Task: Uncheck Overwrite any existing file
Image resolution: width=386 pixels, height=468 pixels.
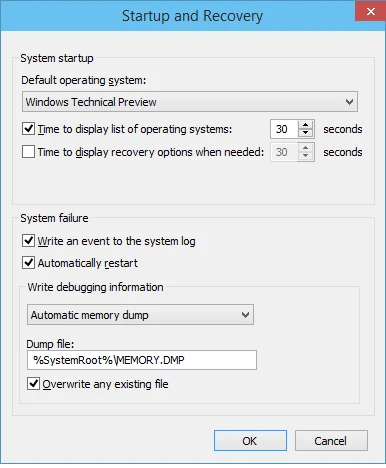Action: click(x=33, y=384)
